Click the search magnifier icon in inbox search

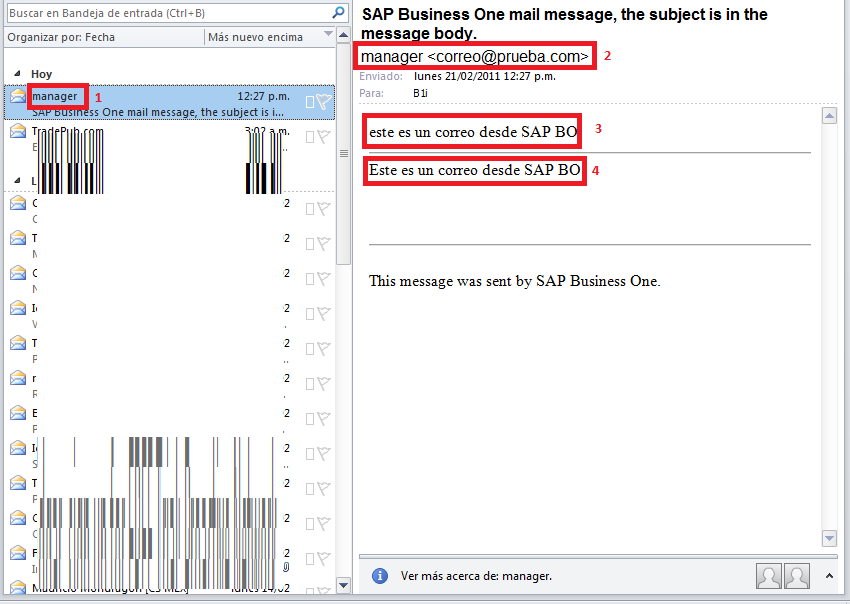pos(338,12)
